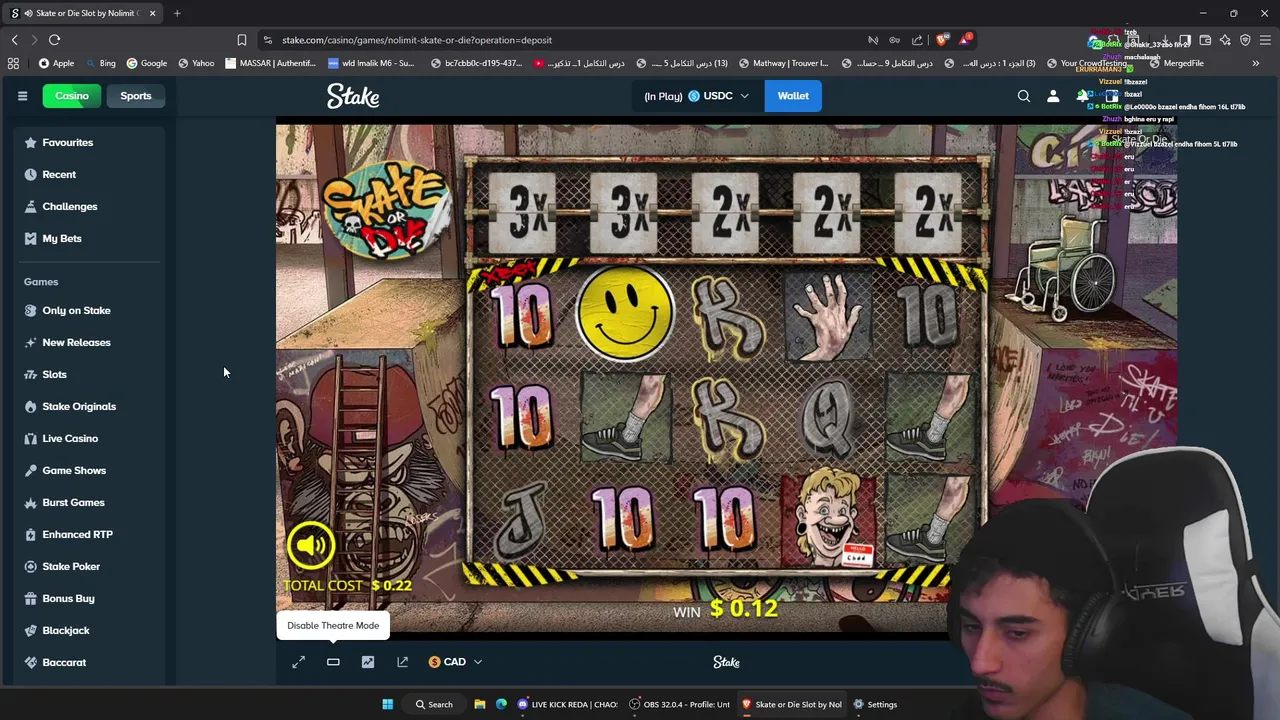Screen dimensions: 1280x720
Task: Go back in browser history
Action: [14, 40]
